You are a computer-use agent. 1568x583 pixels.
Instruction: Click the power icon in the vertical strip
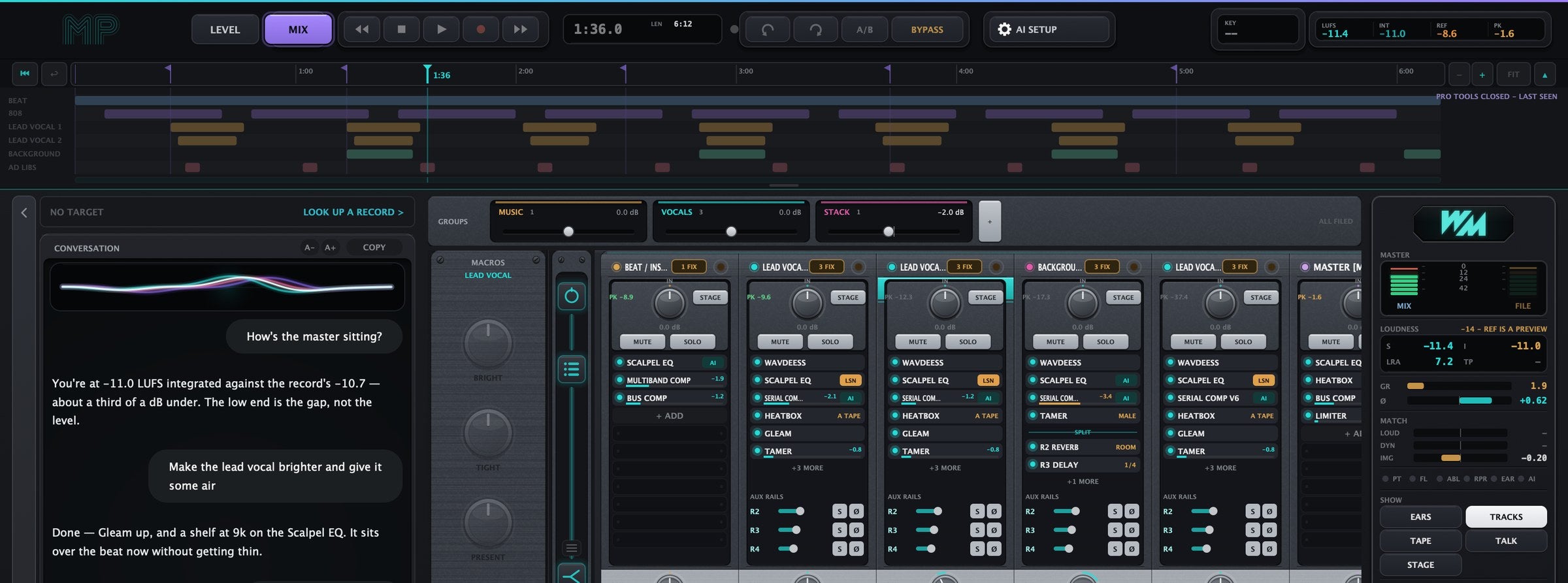click(572, 296)
